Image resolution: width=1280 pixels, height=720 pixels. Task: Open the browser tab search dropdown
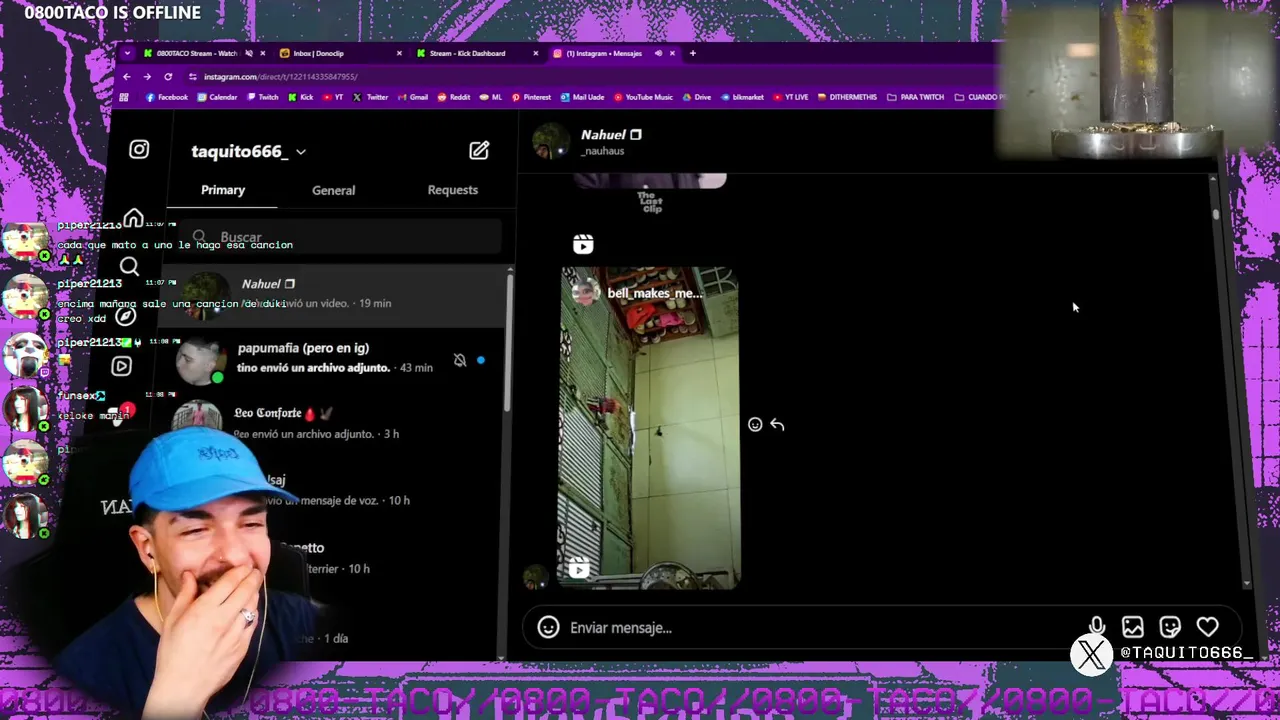point(127,53)
